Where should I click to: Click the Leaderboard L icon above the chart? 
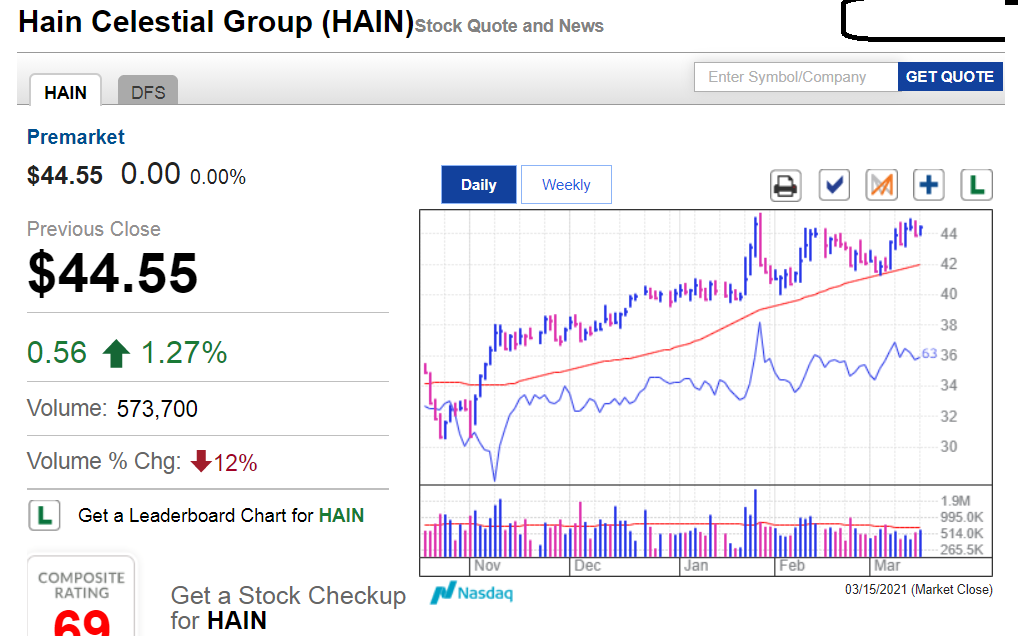point(976,185)
